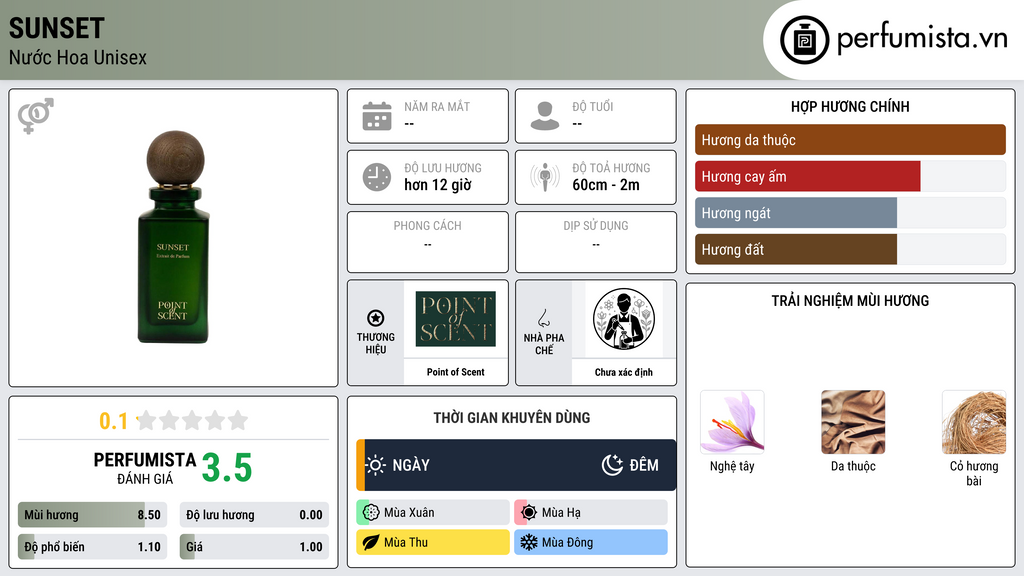Click the moon icon next to Đêm
The height and width of the screenshot is (576, 1024).
click(x=612, y=465)
